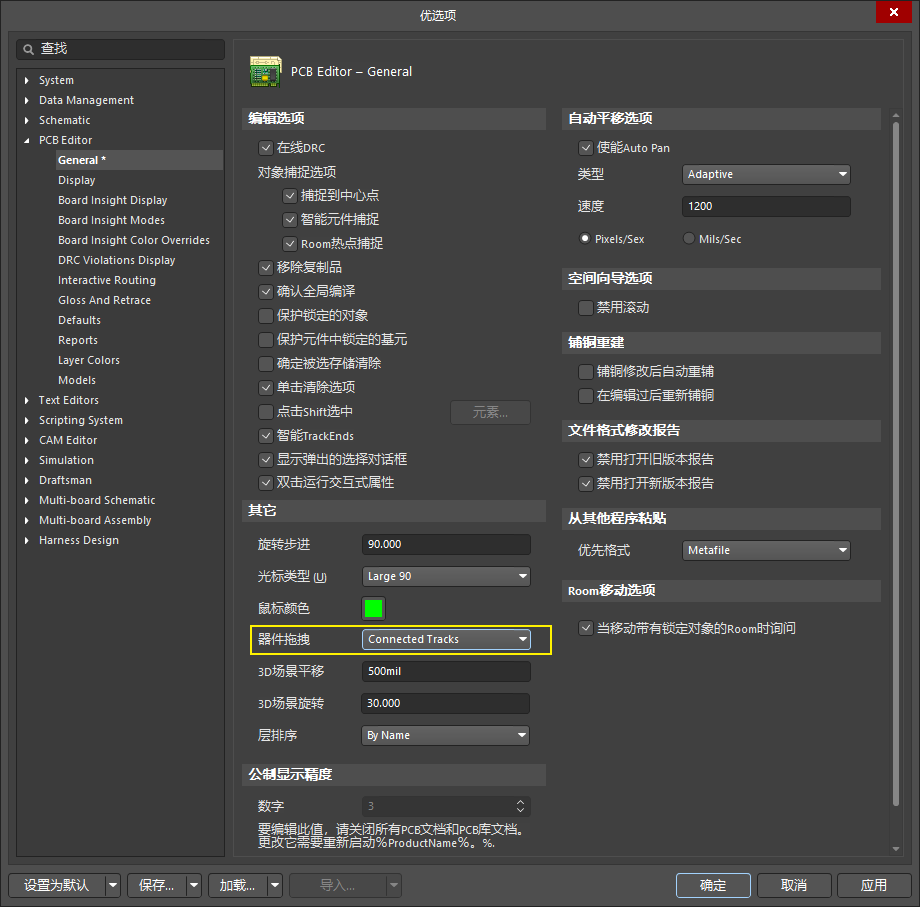Click the arrow next to 保存 button
This screenshot has width=920, height=907.
(194, 885)
